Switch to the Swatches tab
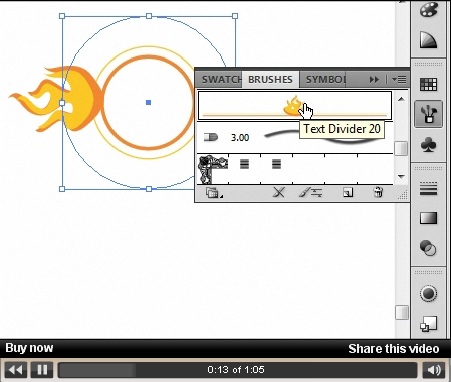Viewport: 451px width, 382px height. click(x=221, y=80)
